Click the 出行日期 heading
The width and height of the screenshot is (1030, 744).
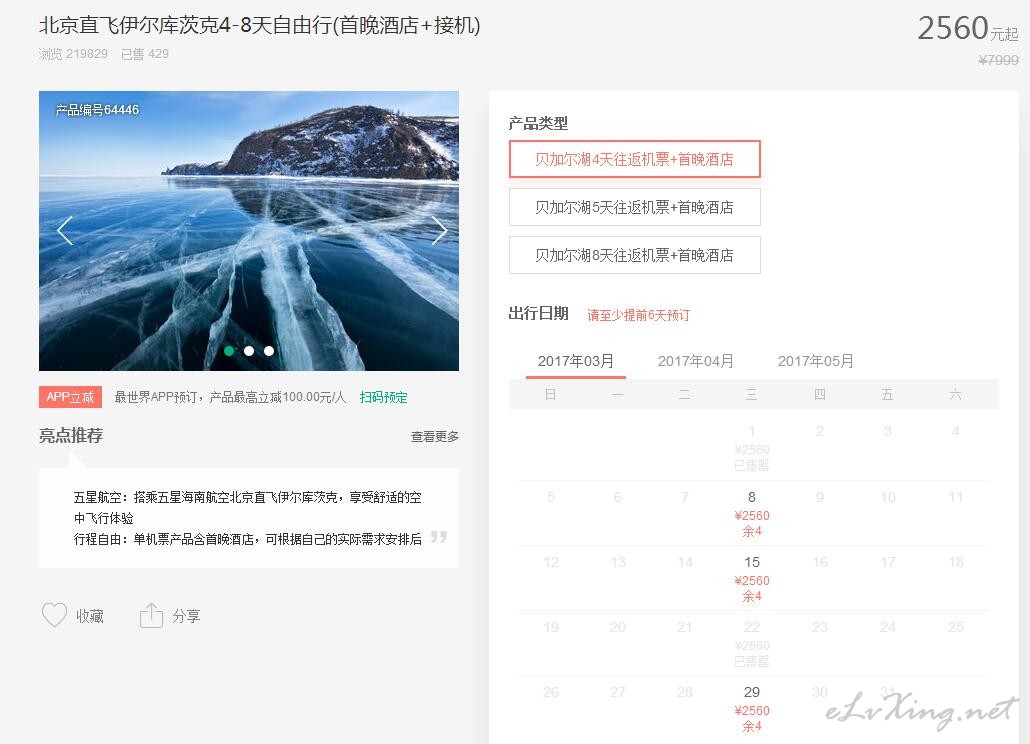point(538,313)
